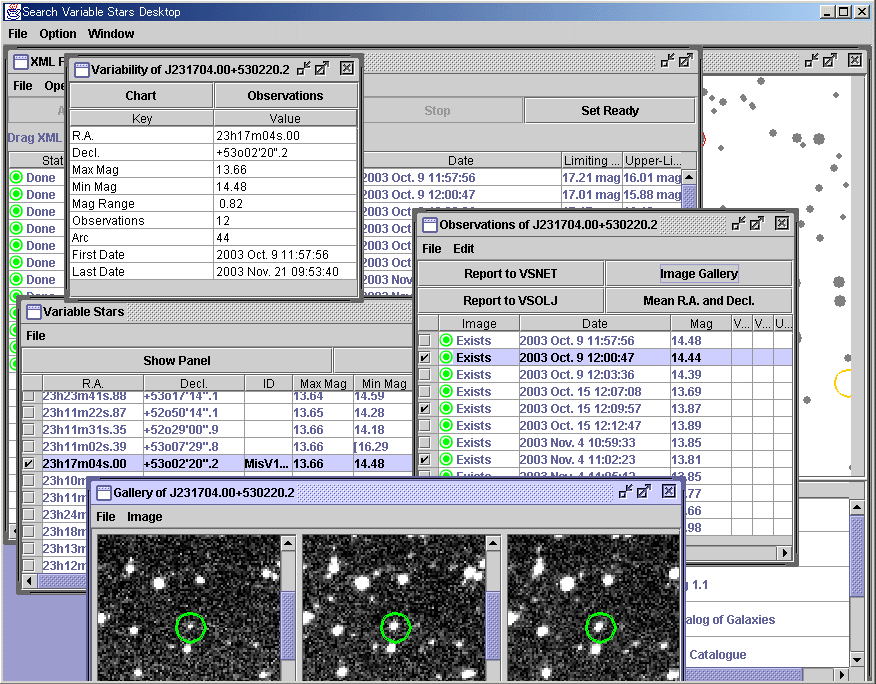Uncheck the 2003 Oct. 15 12:09:57 observation checkbox
The image size is (876, 684).
click(x=425, y=408)
